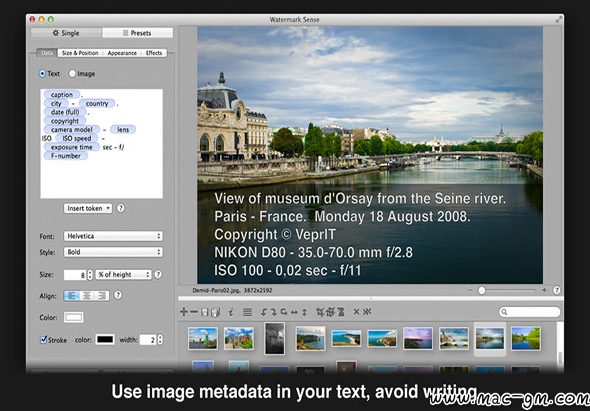Open the Insert token dropdown

point(88,208)
